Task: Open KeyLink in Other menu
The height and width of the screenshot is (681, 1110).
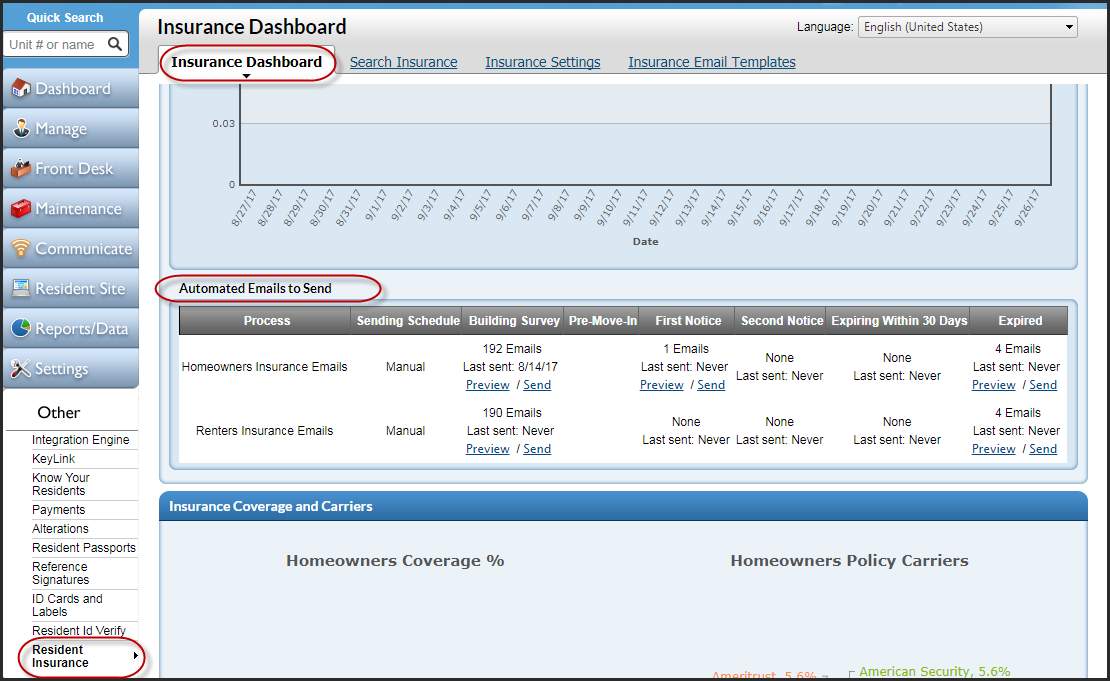Action: [53, 459]
